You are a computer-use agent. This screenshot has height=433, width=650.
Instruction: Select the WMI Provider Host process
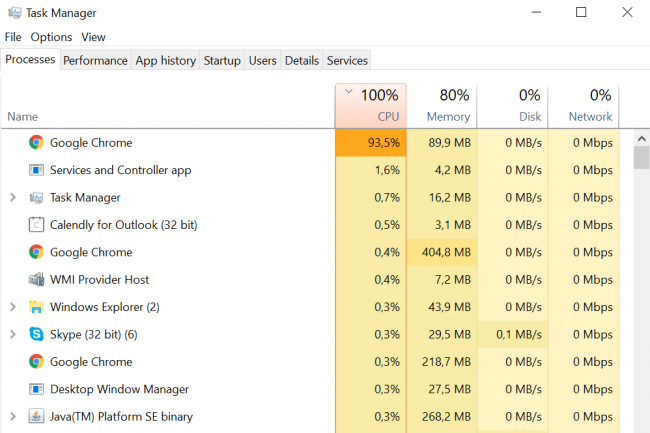(310, 280)
